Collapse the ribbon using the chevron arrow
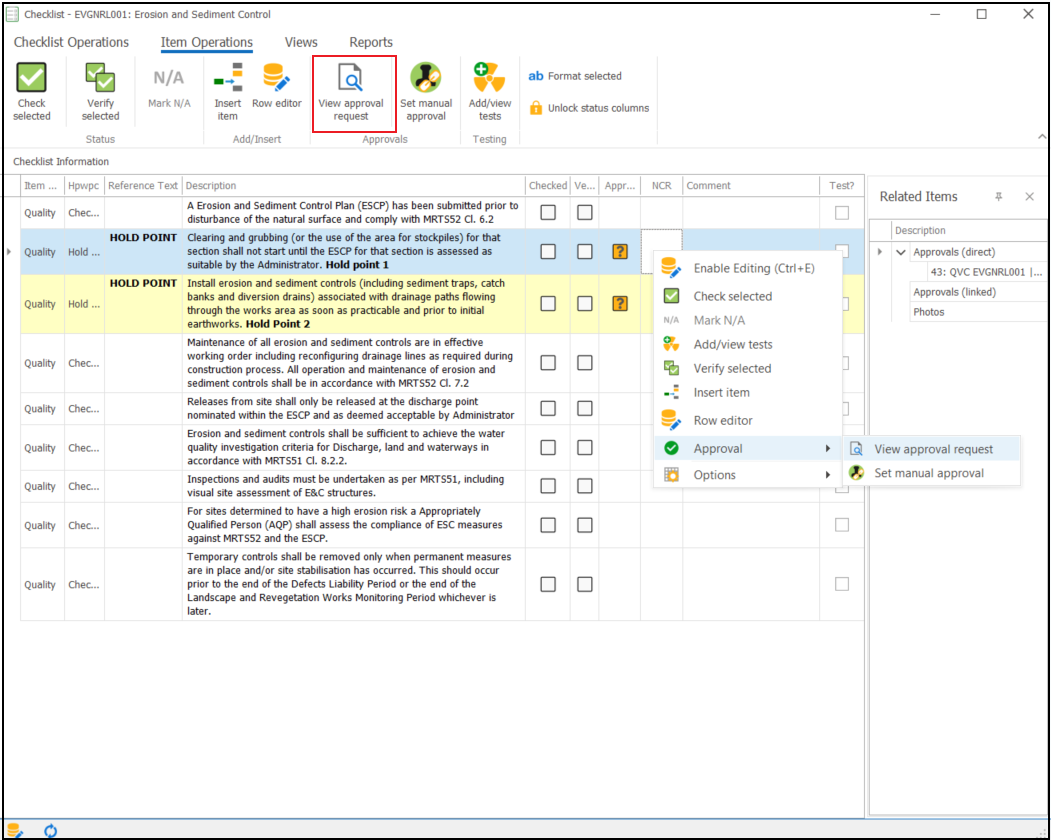The image size is (1051, 840). [1042, 137]
